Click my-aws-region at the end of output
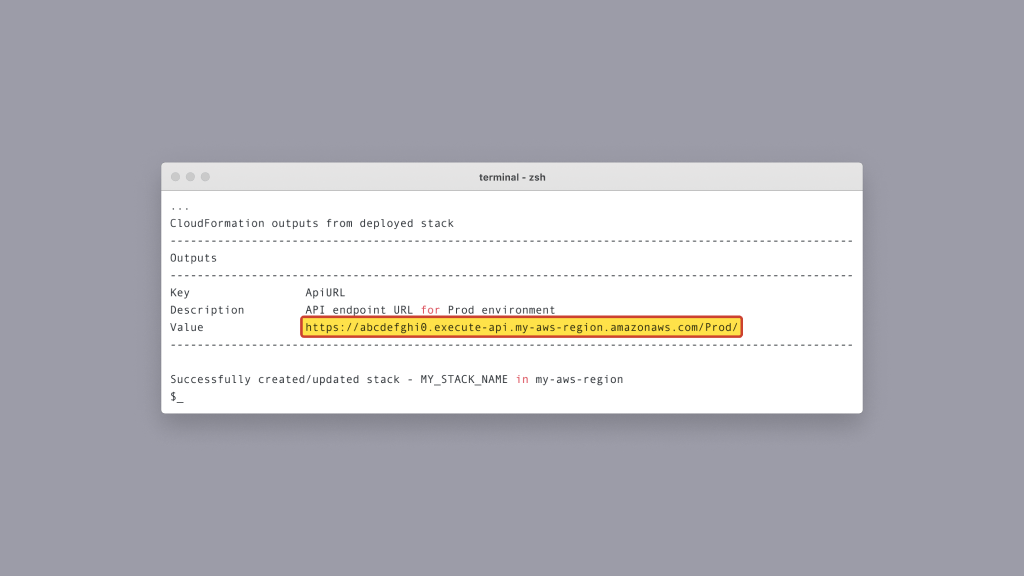This screenshot has width=1024, height=576. point(582,379)
